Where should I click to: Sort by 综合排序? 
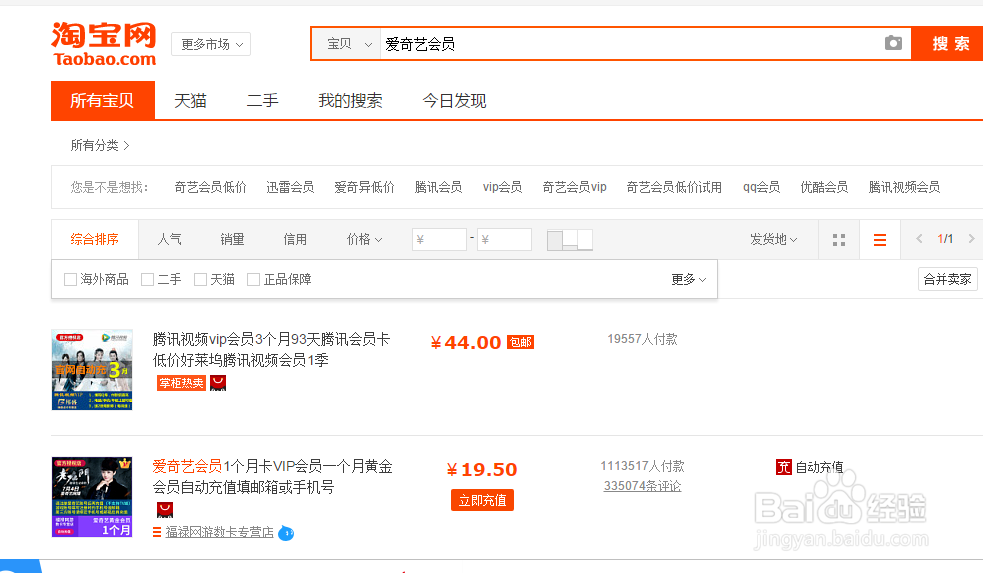tap(94, 239)
